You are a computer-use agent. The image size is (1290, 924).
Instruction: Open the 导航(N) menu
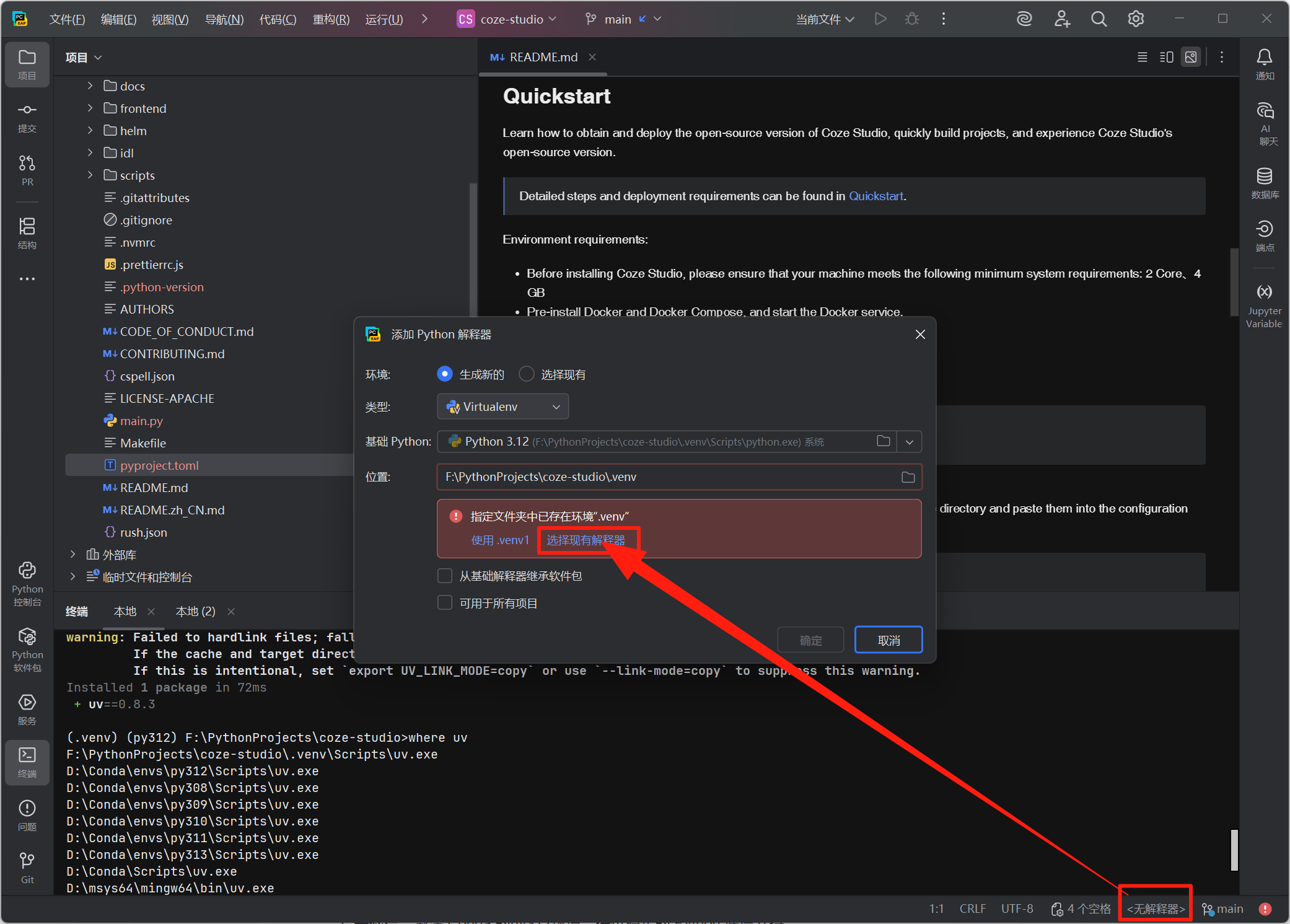[x=224, y=19]
